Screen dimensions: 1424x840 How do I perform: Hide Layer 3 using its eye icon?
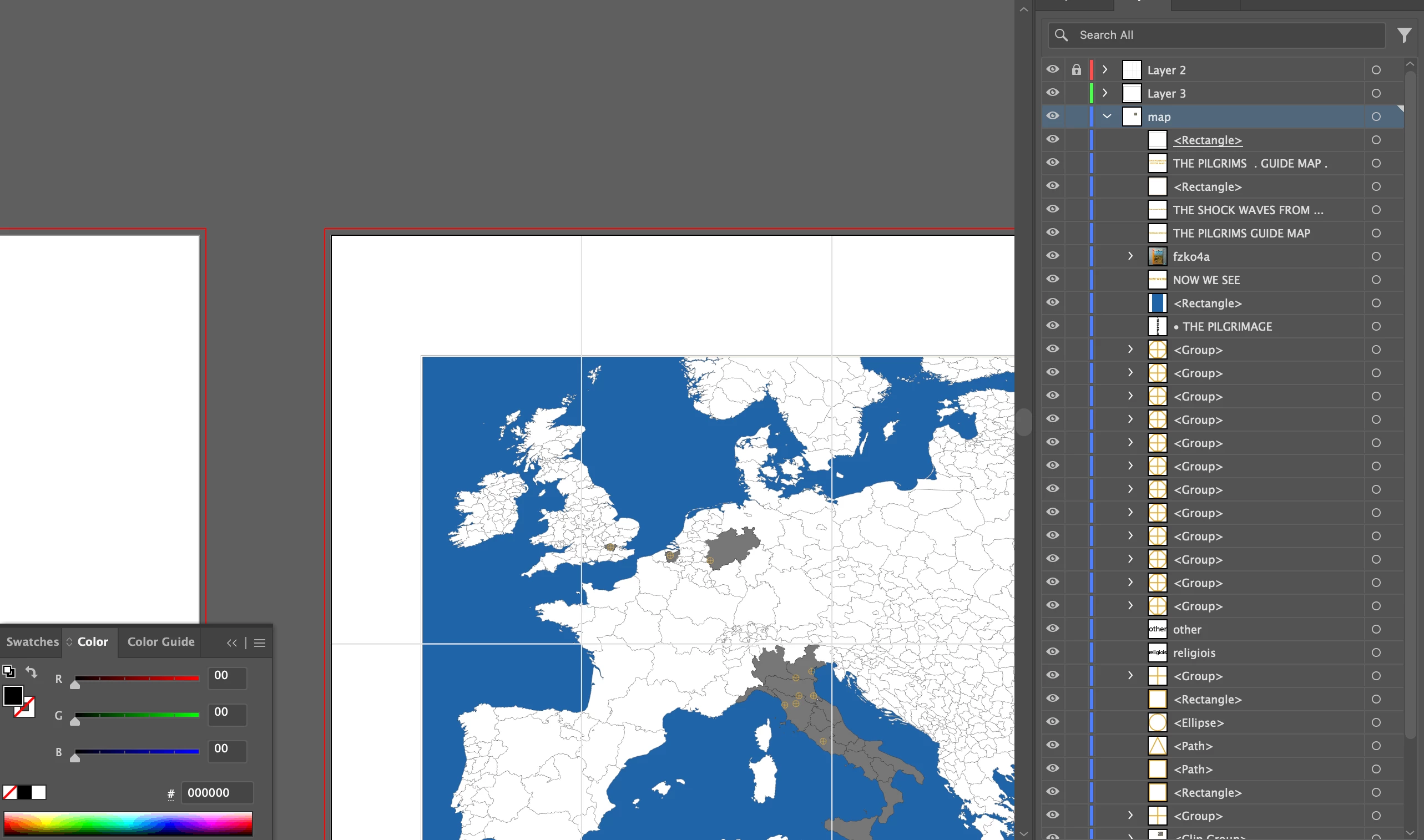1052,93
